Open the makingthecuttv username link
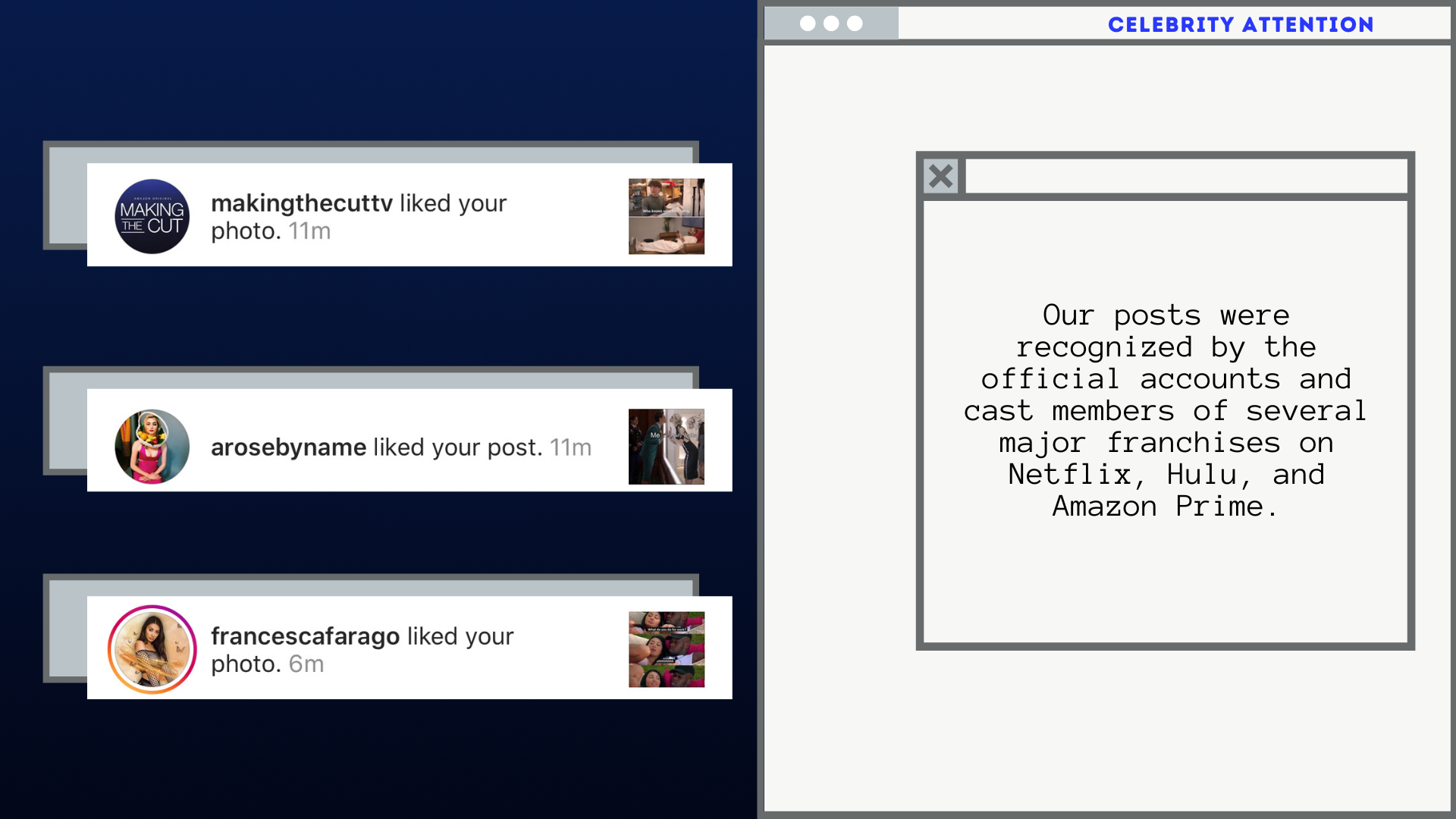Screen dimensions: 1456x819 [x=302, y=203]
